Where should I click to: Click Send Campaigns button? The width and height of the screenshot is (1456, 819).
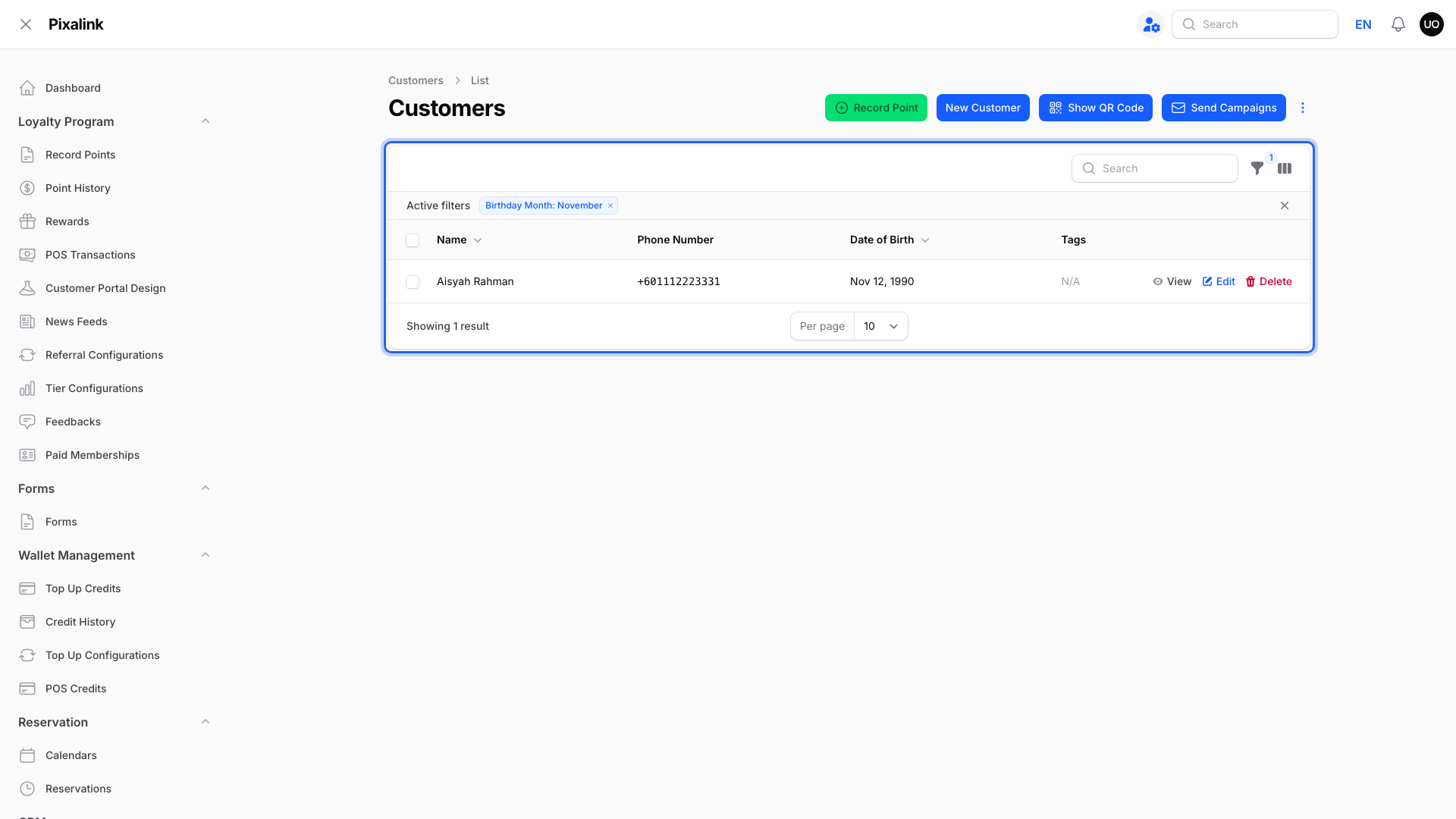click(x=1224, y=108)
